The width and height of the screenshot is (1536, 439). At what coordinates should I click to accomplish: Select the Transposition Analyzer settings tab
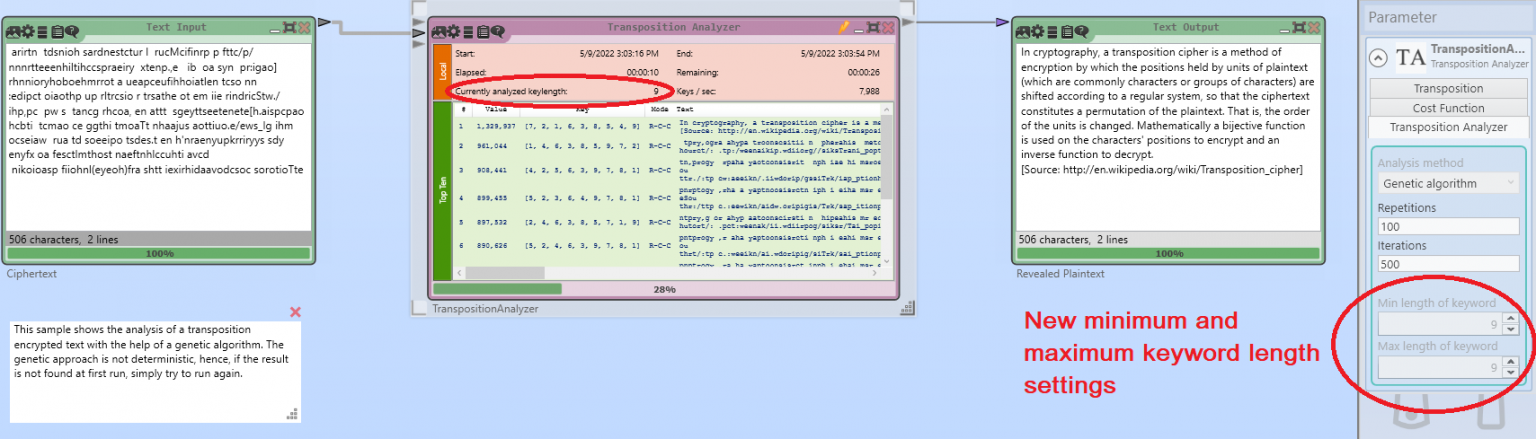(x=1448, y=127)
